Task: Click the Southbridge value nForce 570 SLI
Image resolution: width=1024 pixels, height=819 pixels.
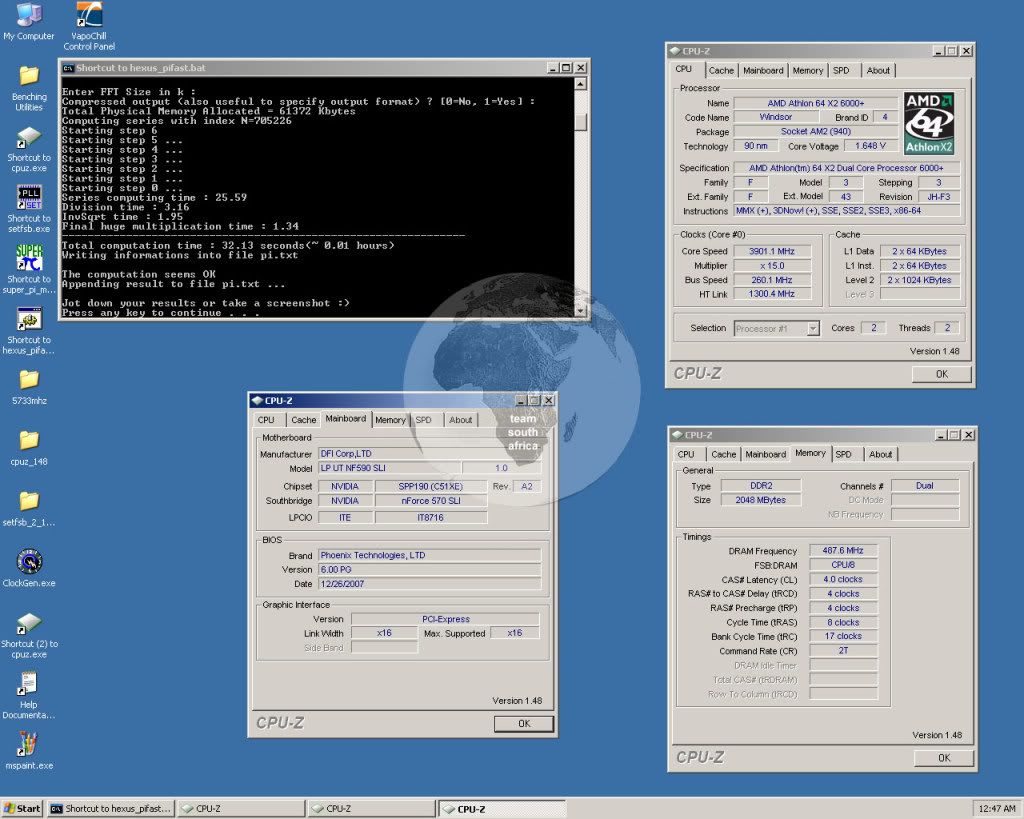Action: 430,501
